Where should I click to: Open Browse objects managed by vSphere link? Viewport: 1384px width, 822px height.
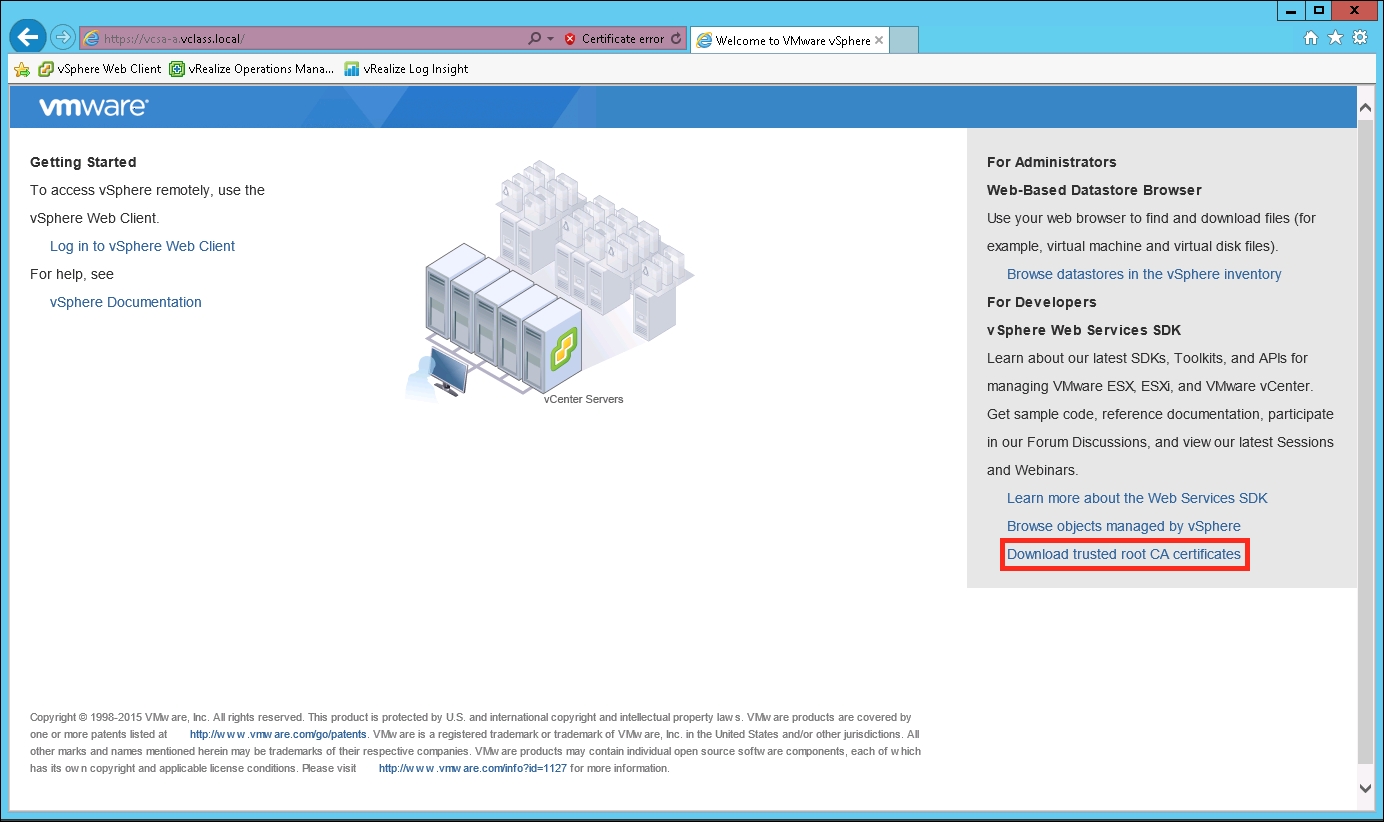[1124, 526]
